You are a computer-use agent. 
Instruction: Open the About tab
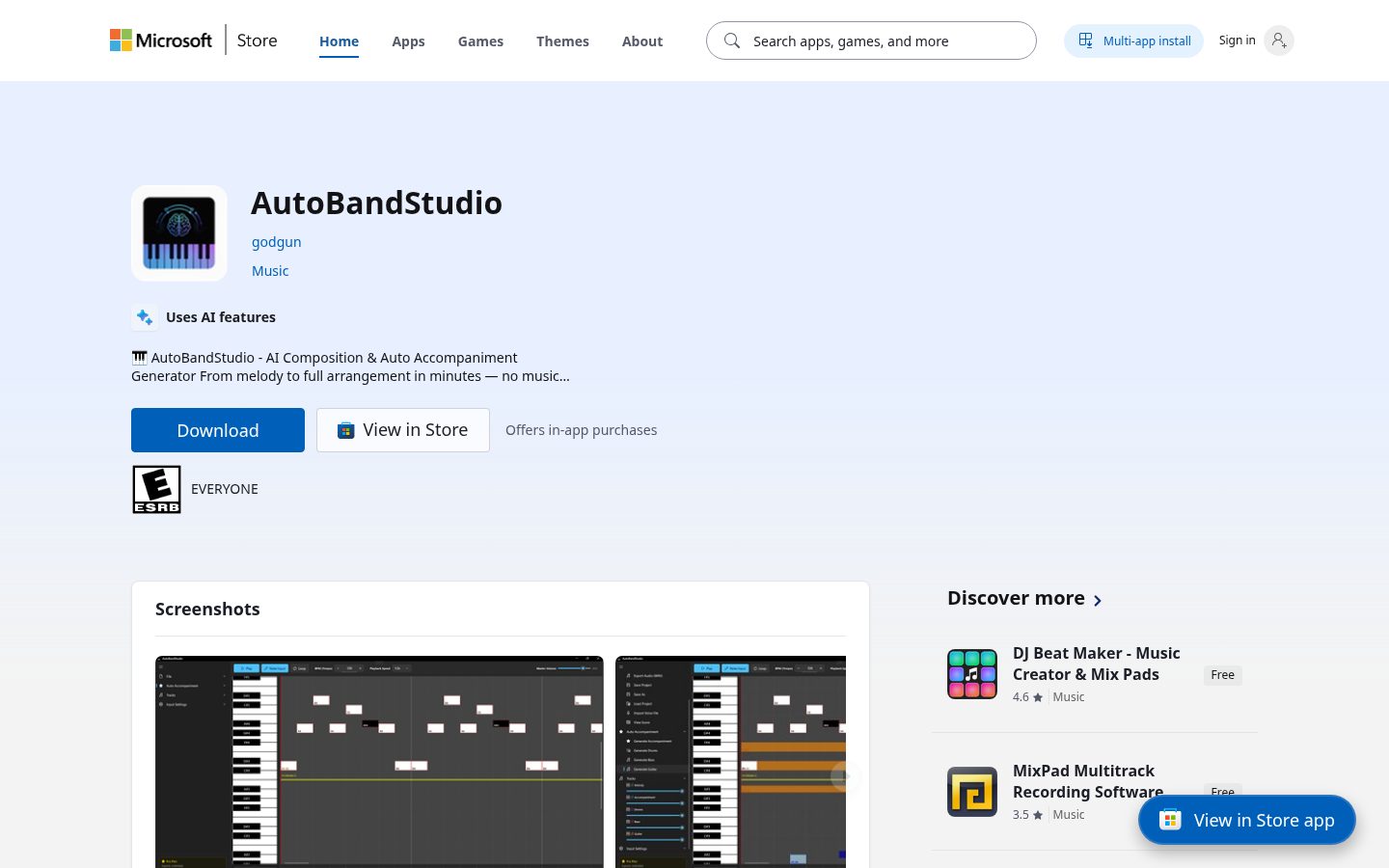pyautogui.click(x=642, y=41)
